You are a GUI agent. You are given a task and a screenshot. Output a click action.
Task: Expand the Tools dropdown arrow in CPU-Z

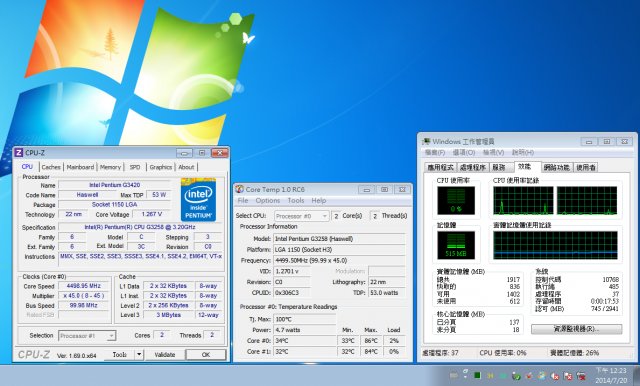pyautogui.click(x=139, y=355)
